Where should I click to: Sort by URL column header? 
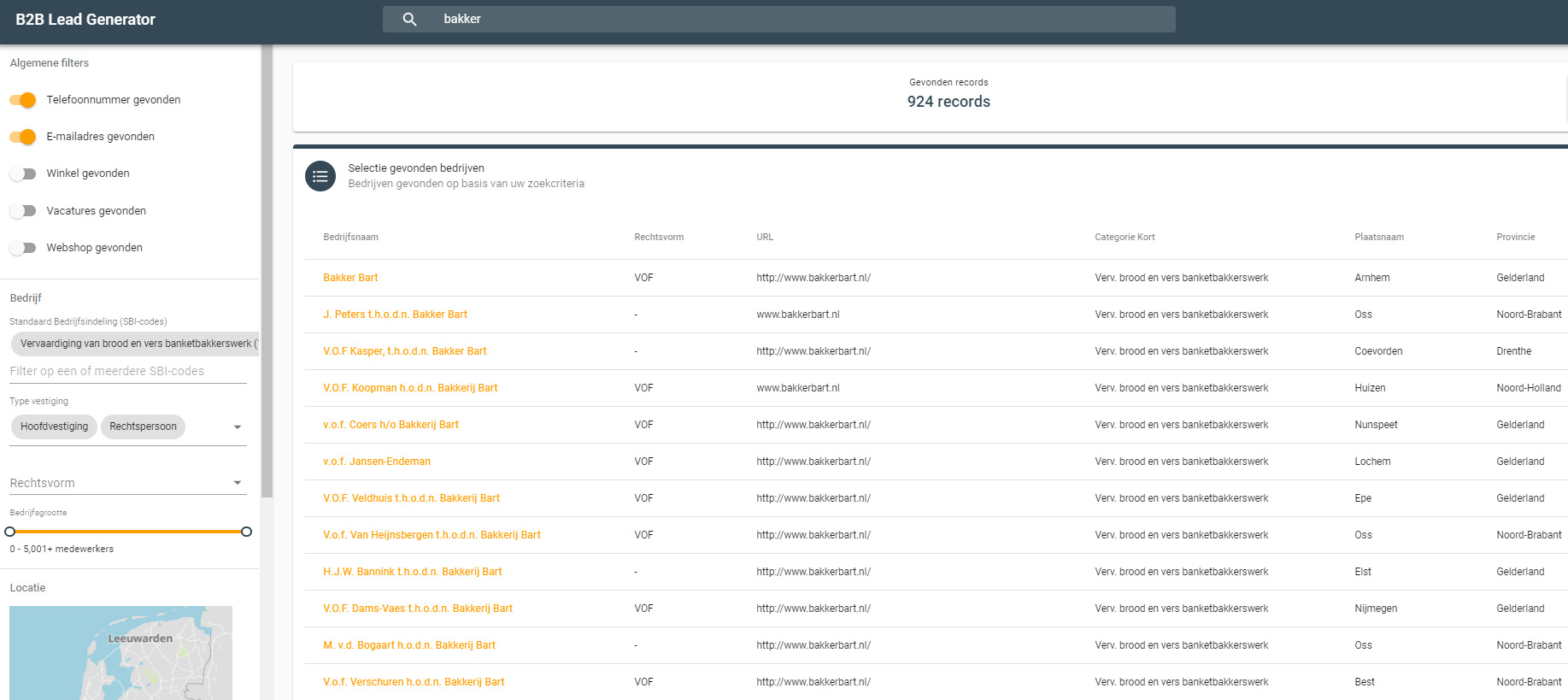765,237
